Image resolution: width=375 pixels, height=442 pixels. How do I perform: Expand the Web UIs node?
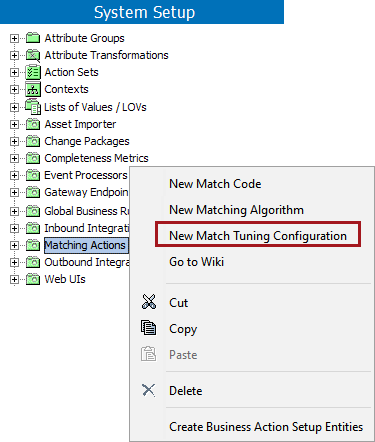(x=14, y=279)
